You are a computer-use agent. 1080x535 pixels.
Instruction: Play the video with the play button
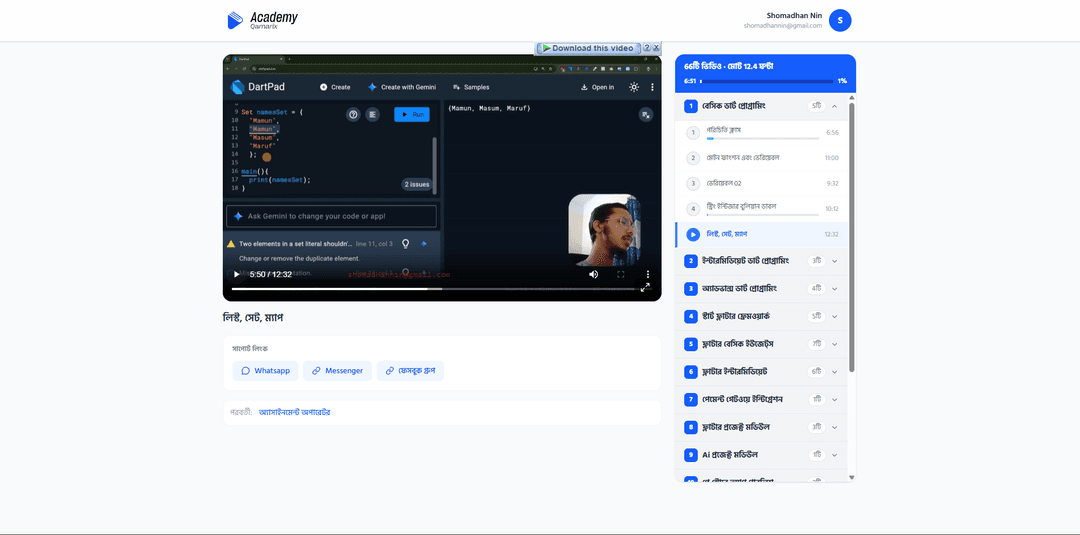(237, 274)
